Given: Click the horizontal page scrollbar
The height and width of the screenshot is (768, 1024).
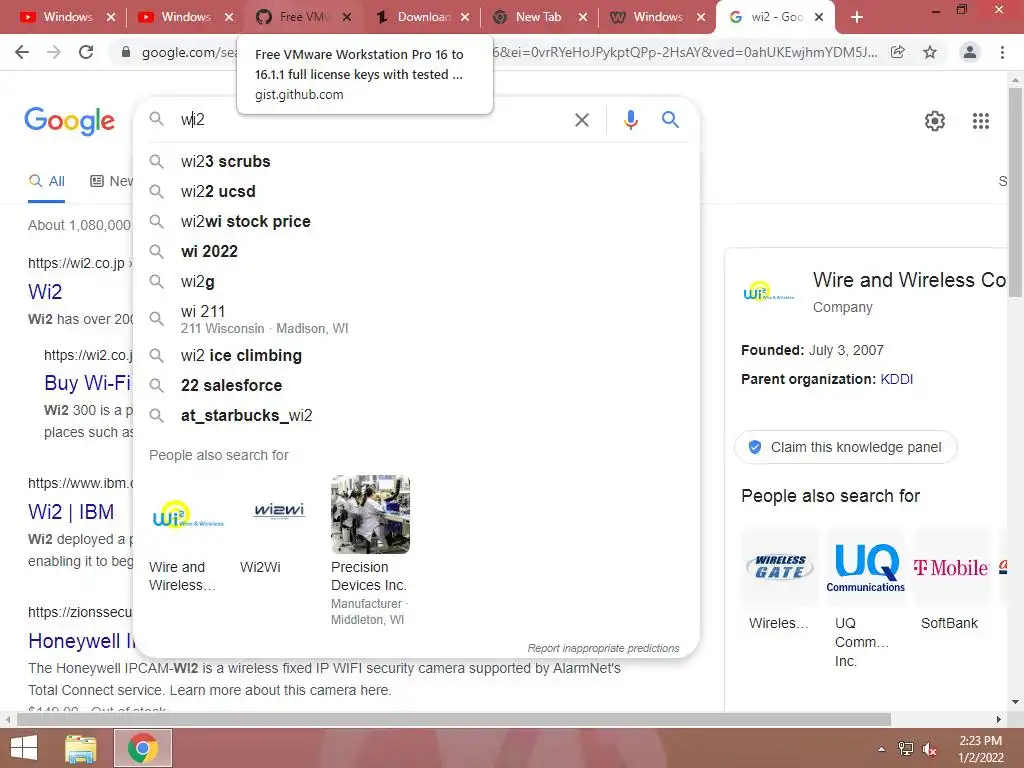Looking at the screenshot, I should pos(454,720).
